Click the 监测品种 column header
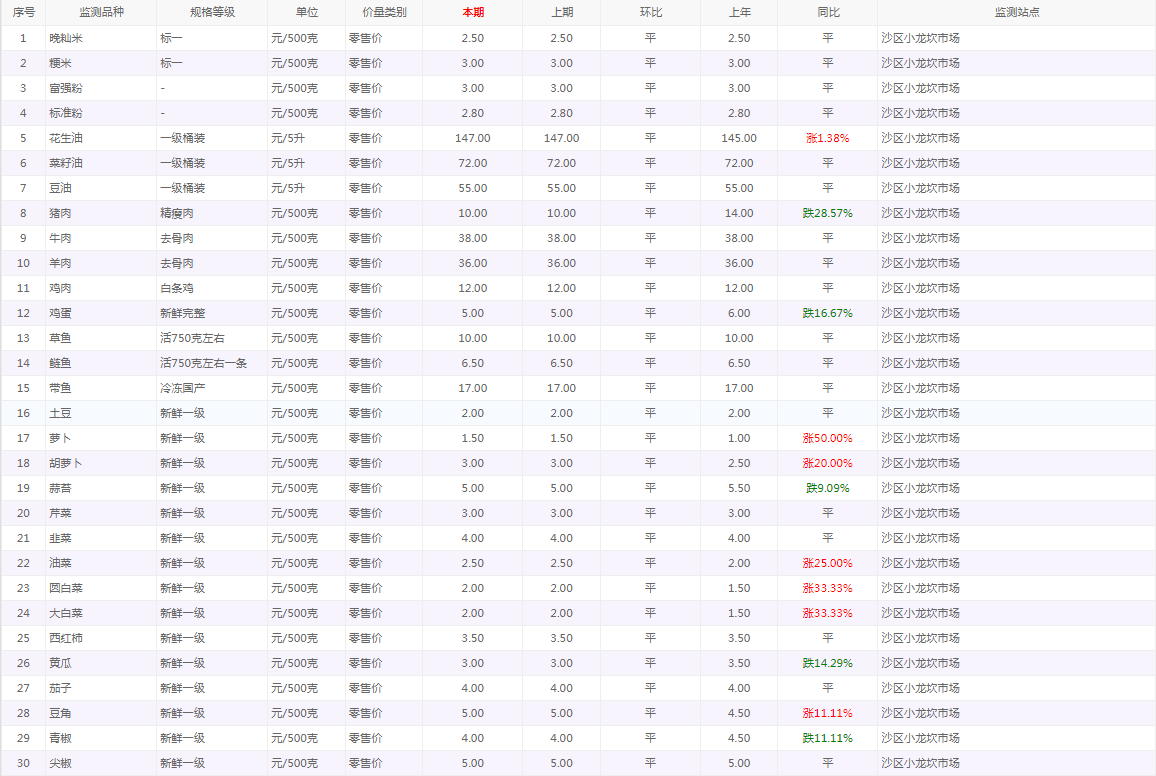The width and height of the screenshot is (1156, 776). [x=100, y=12]
